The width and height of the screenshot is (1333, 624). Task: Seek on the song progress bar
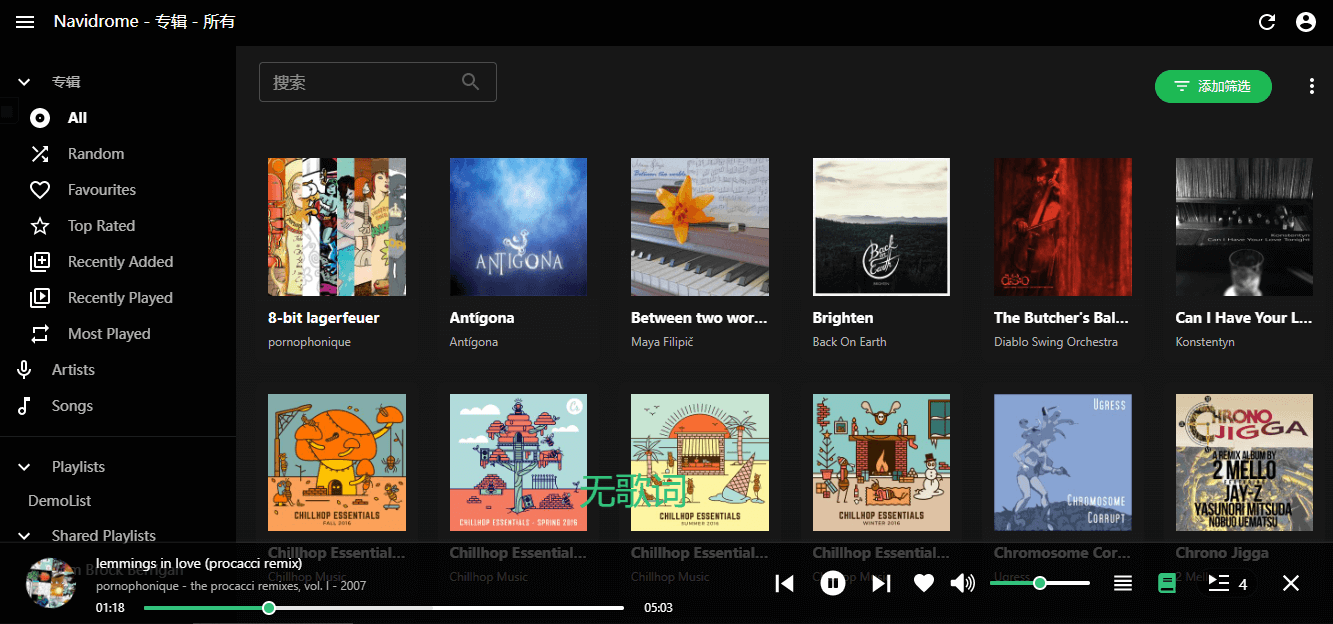(x=383, y=607)
